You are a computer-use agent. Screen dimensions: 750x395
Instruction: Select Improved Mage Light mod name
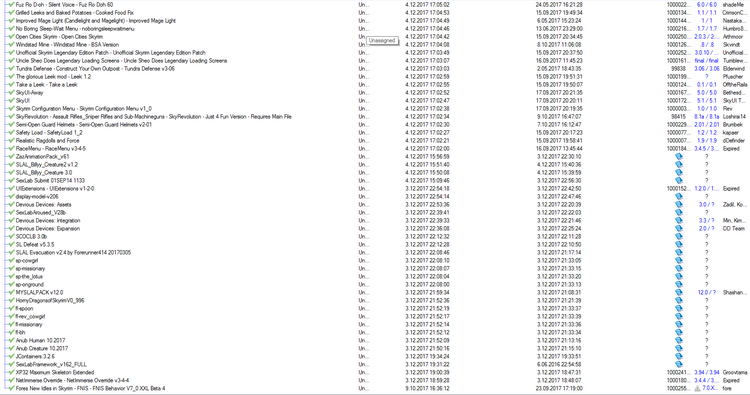click(x=96, y=21)
